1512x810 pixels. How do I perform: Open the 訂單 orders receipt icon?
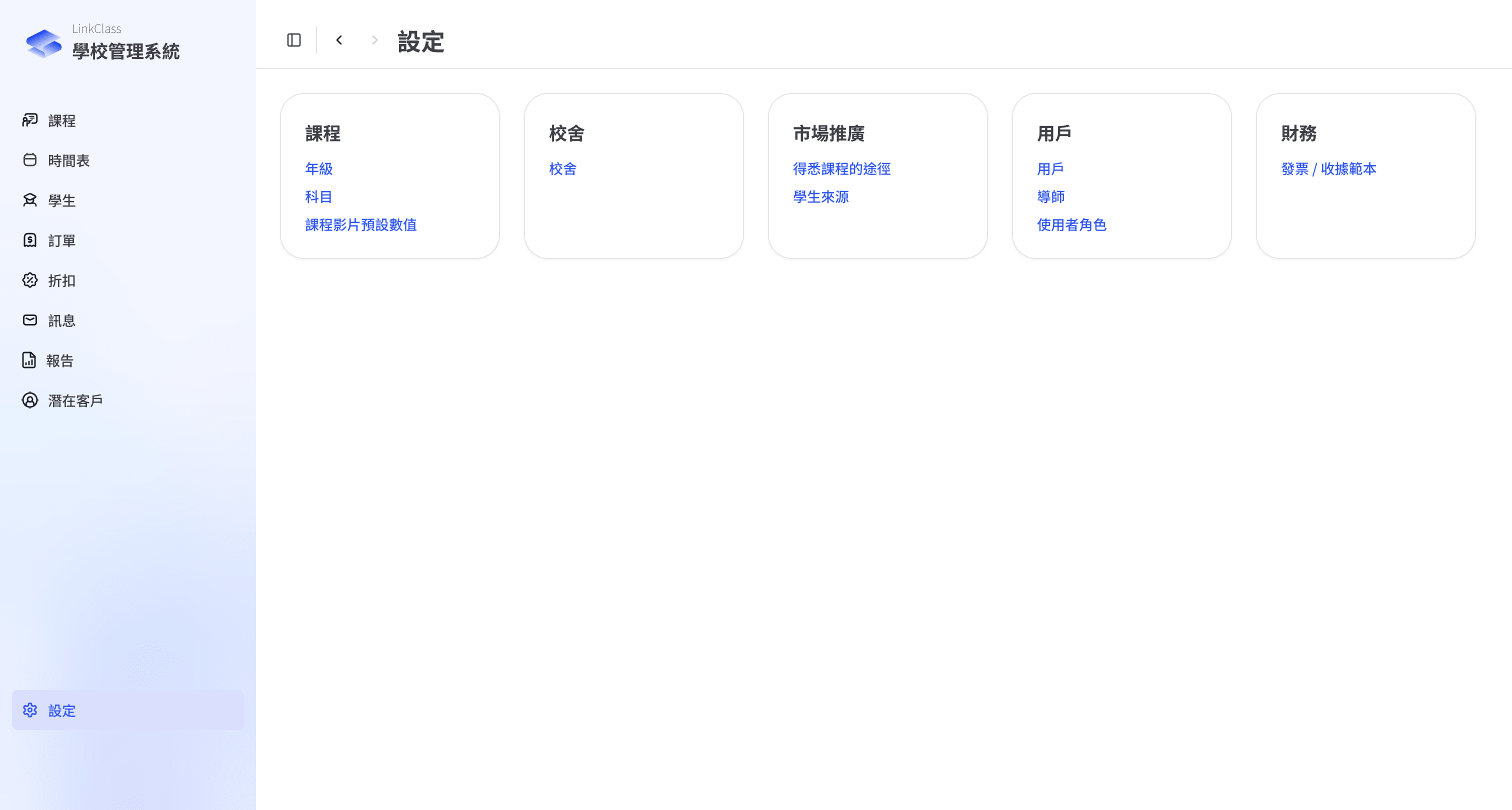[30, 240]
